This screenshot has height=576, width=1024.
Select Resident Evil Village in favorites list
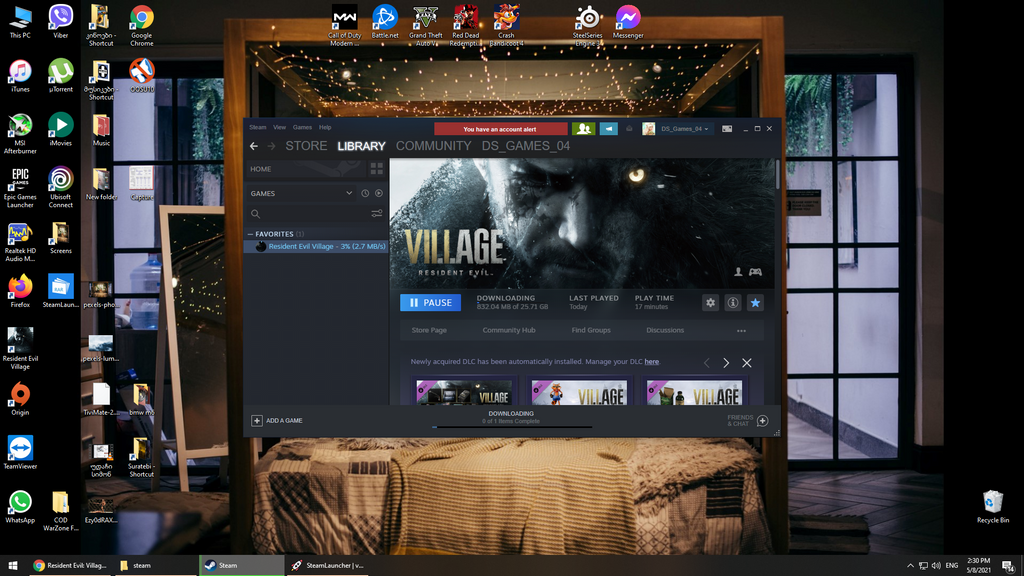[x=316, y=246]
